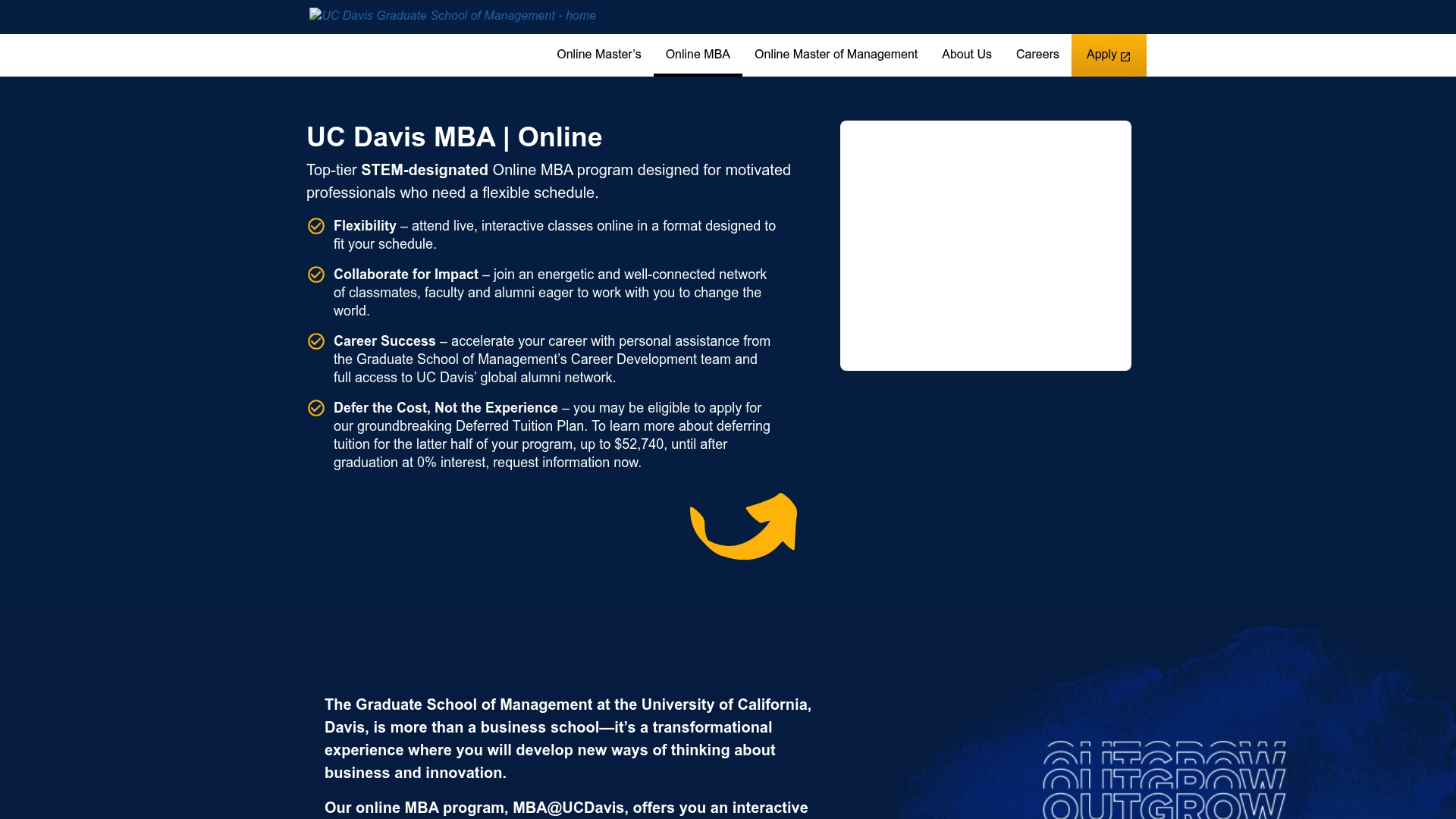Click the checkmark icon beside Collaborate for Impact
This screenshot has width=1456, height=819.
(316, 275)
